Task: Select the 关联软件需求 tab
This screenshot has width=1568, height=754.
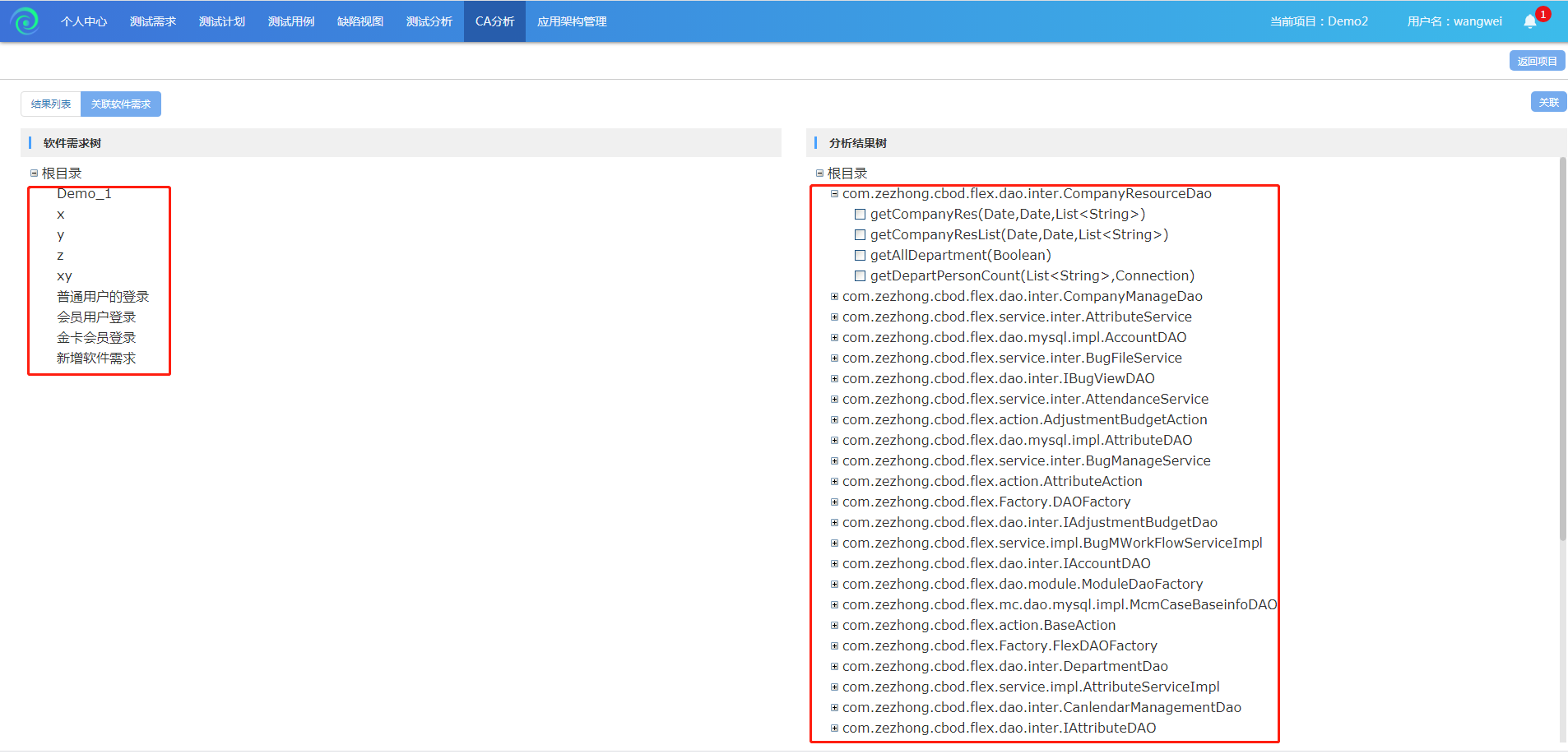Action: pos(121,104)
